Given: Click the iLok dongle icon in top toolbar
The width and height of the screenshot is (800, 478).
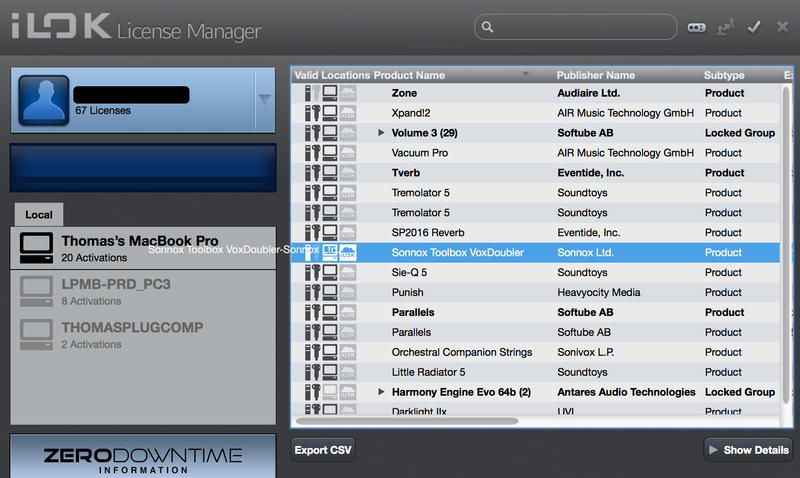Looking at the screenshot, I should pyautogui.click(x=696, y=27).
